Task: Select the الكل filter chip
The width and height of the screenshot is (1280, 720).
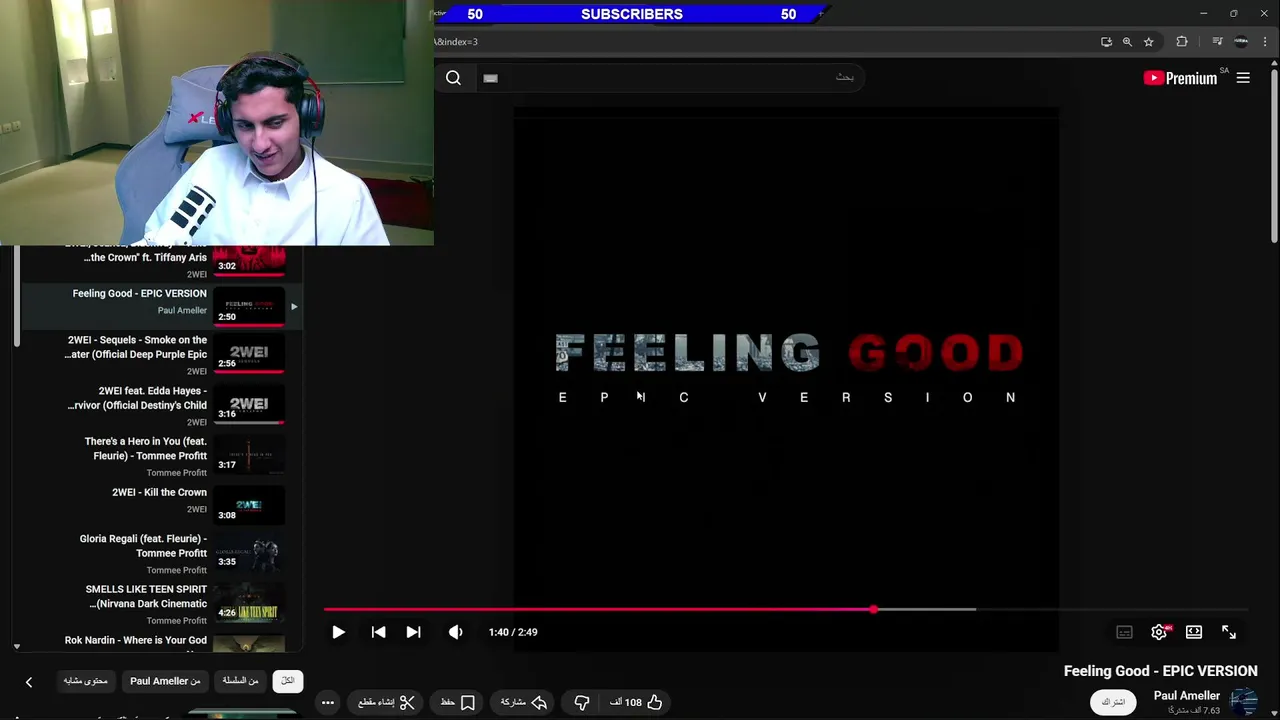Action: [288, 681]
